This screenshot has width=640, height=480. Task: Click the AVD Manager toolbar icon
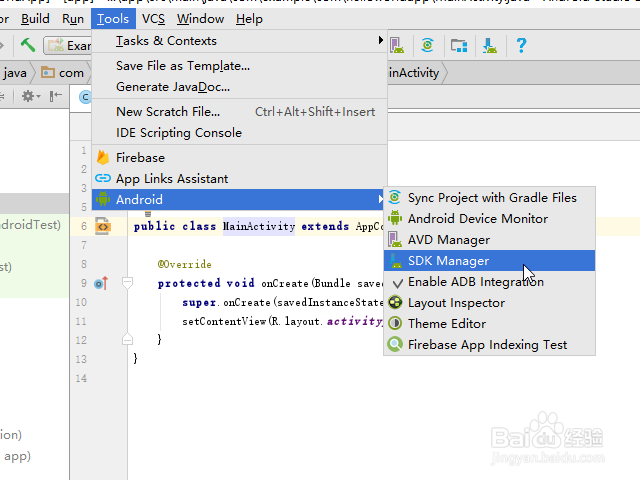click(396, 45)
